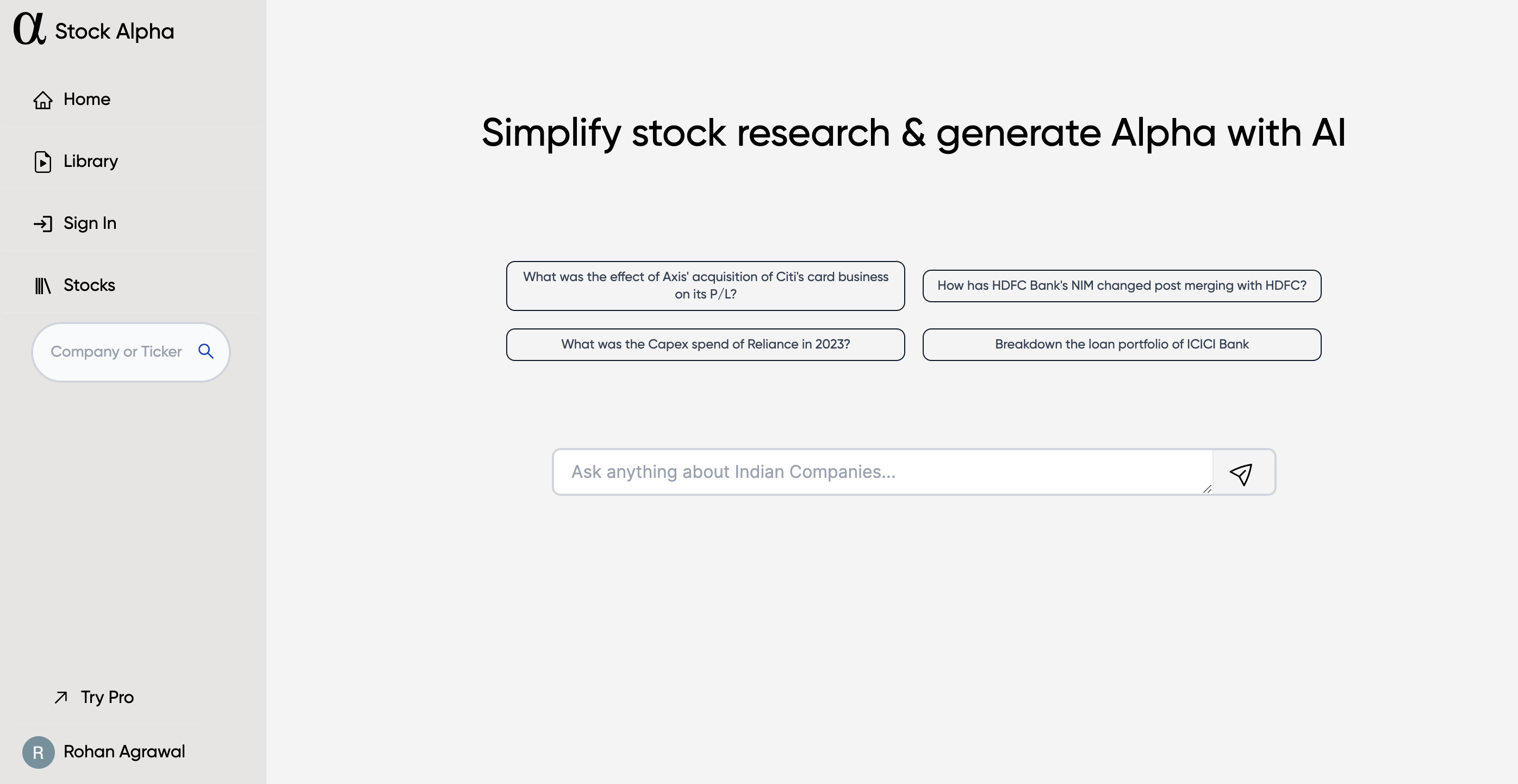Click the Sign In arrow icon

pos(42,224)
